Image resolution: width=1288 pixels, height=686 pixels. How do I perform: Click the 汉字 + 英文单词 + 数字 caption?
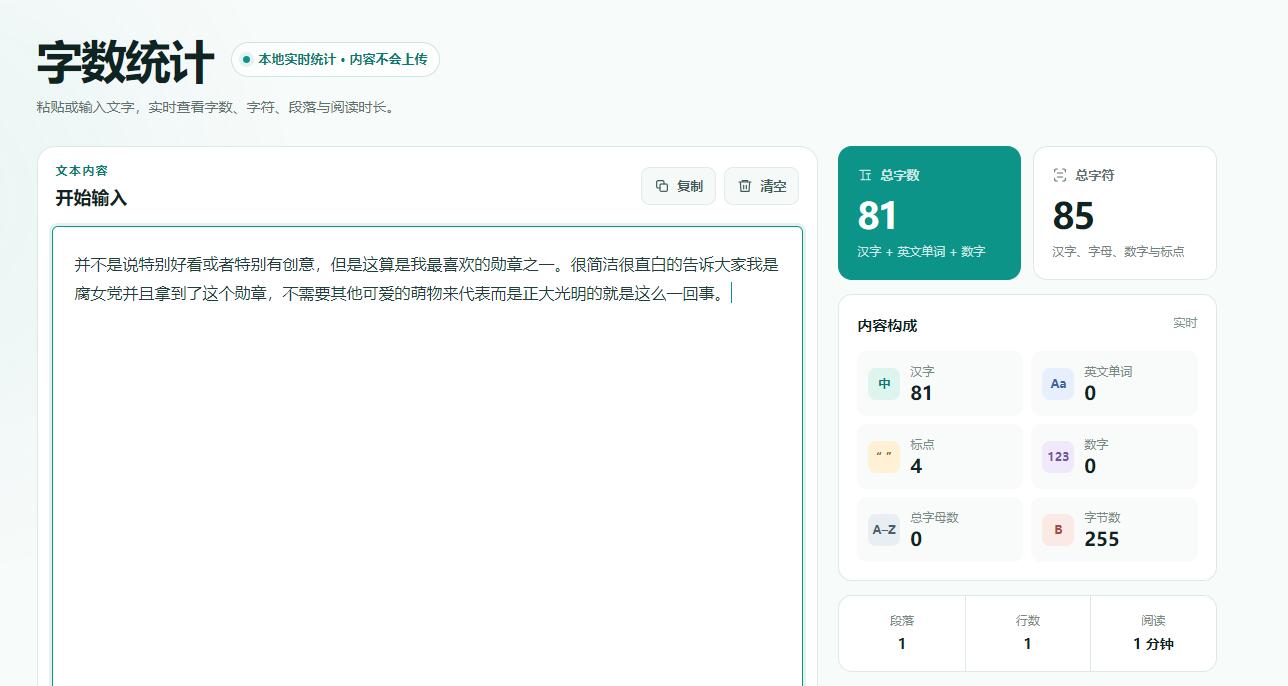tap(921, 252)
